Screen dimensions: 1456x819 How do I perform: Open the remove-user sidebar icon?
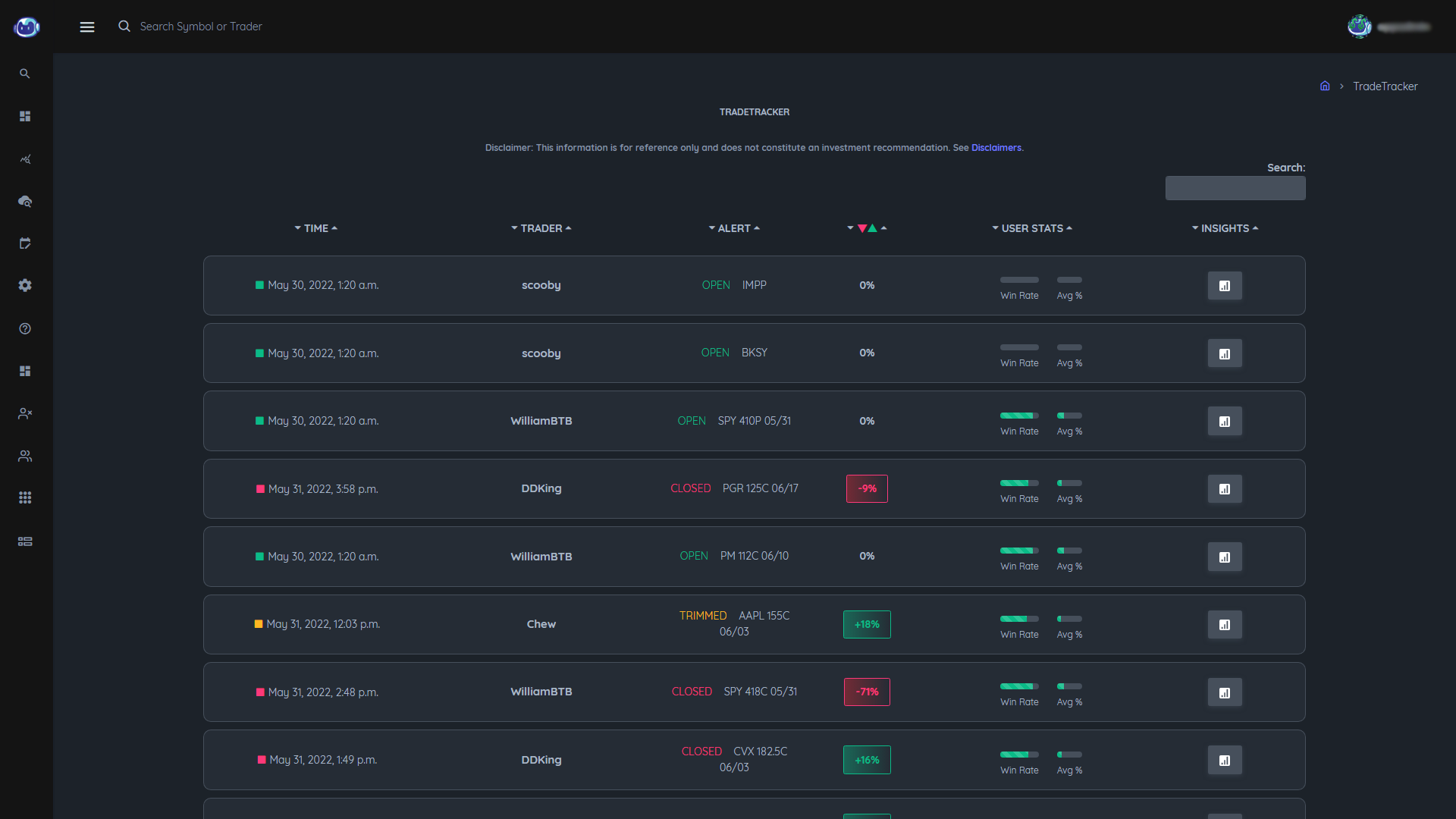[x=25, y=413]
